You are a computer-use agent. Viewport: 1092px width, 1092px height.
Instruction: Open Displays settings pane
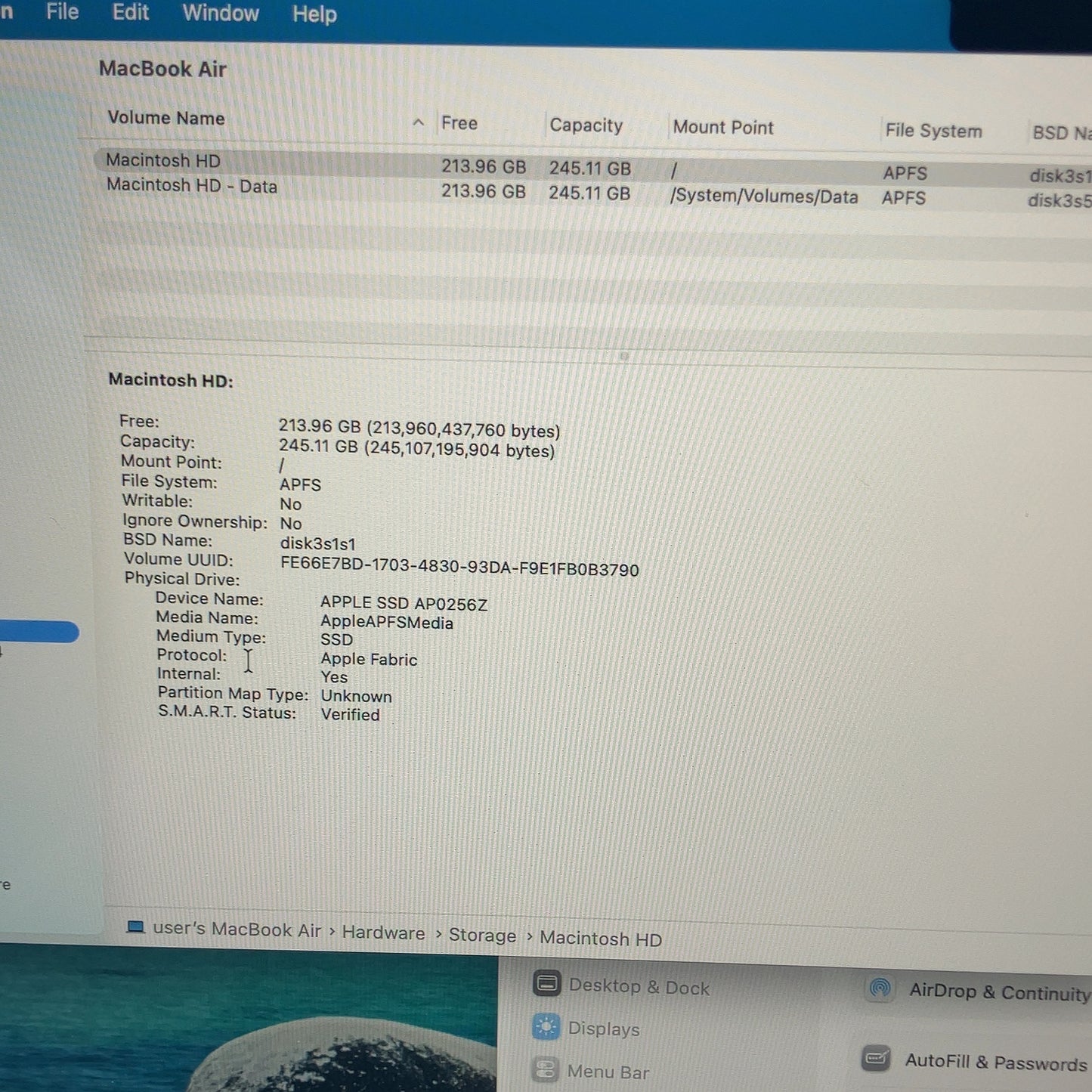coord(603,1029)
